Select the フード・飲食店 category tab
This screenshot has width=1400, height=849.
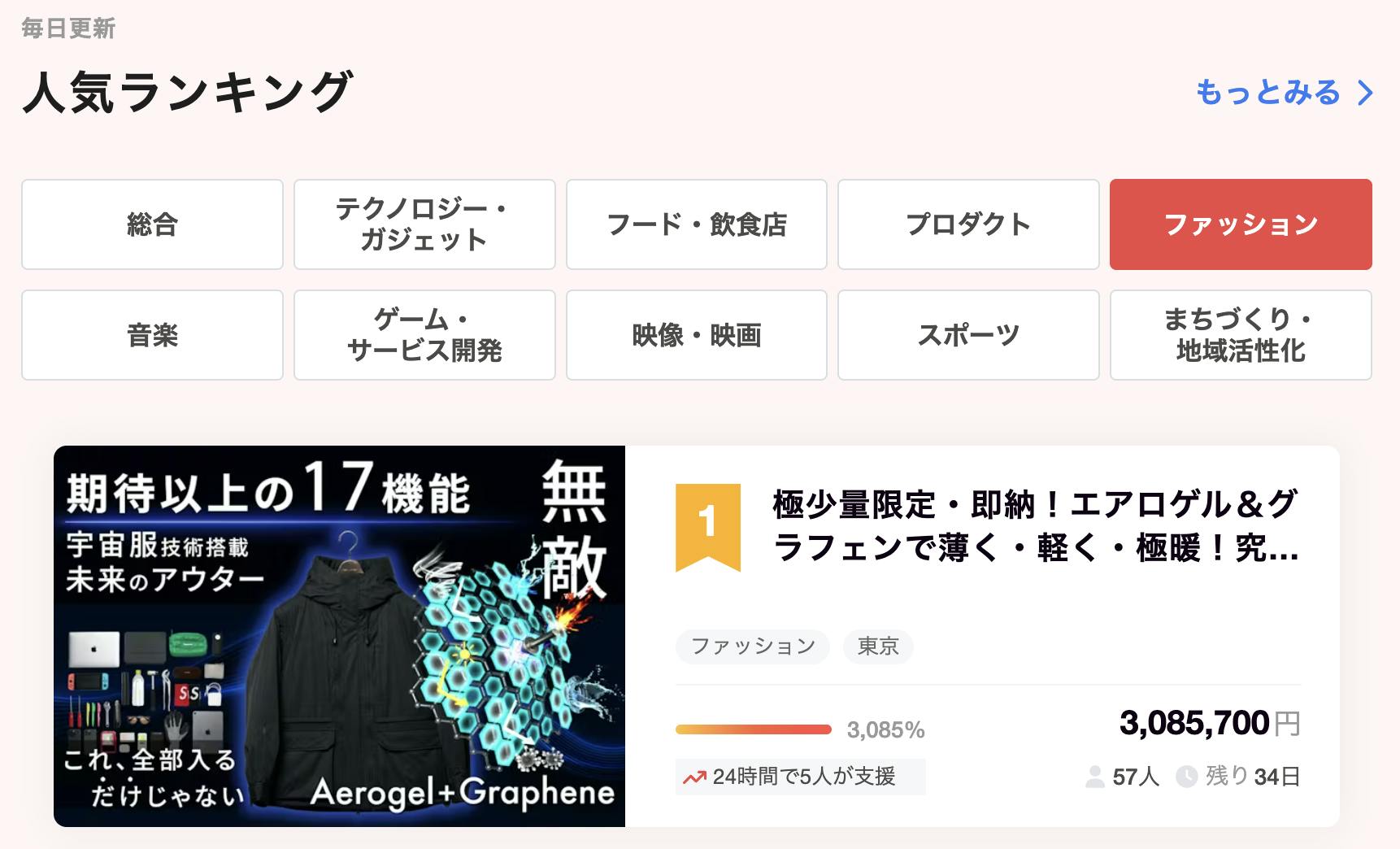(697, 224)
